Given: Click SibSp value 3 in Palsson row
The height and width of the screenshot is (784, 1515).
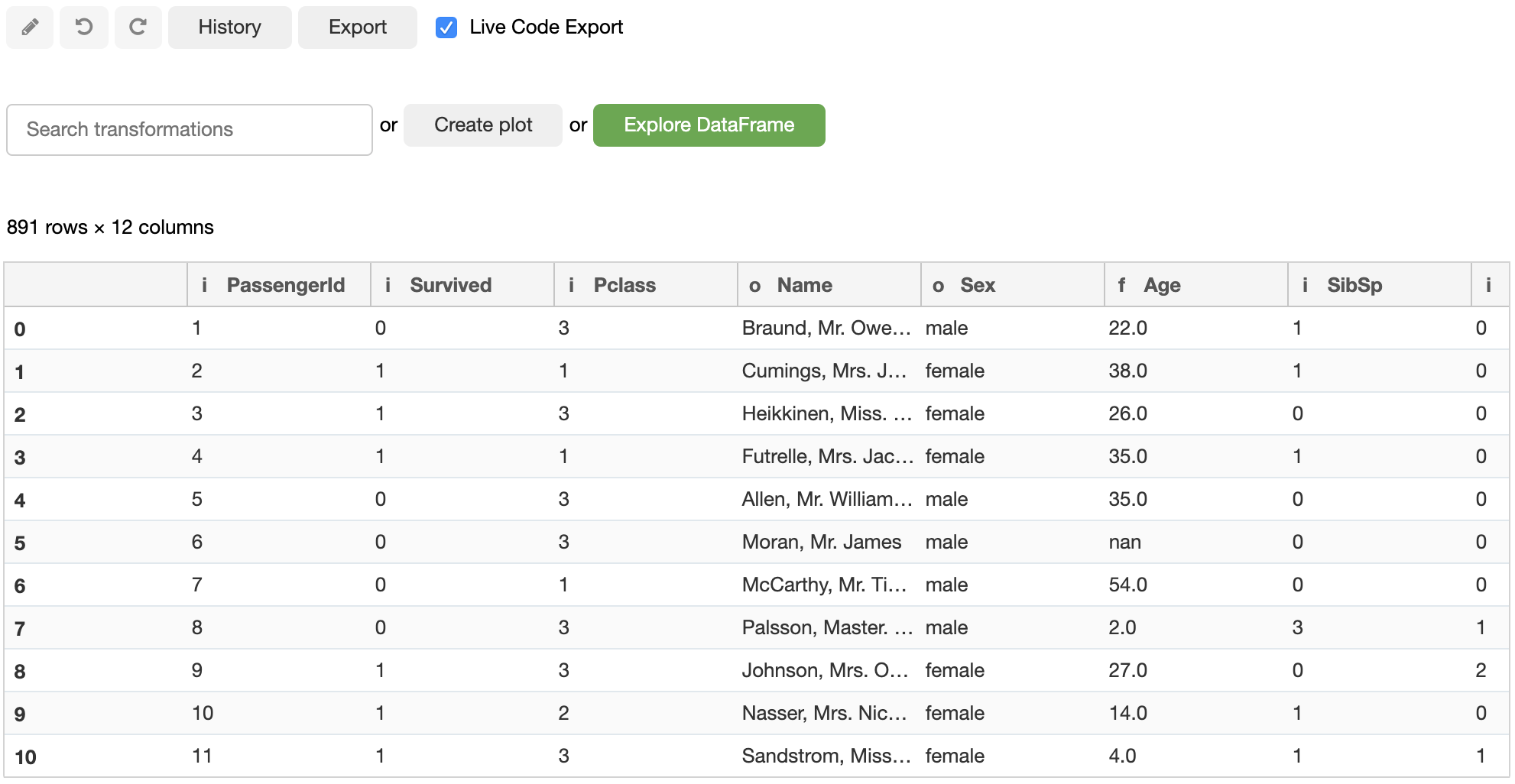Looking at the screenshot, I should (1298, 628).
